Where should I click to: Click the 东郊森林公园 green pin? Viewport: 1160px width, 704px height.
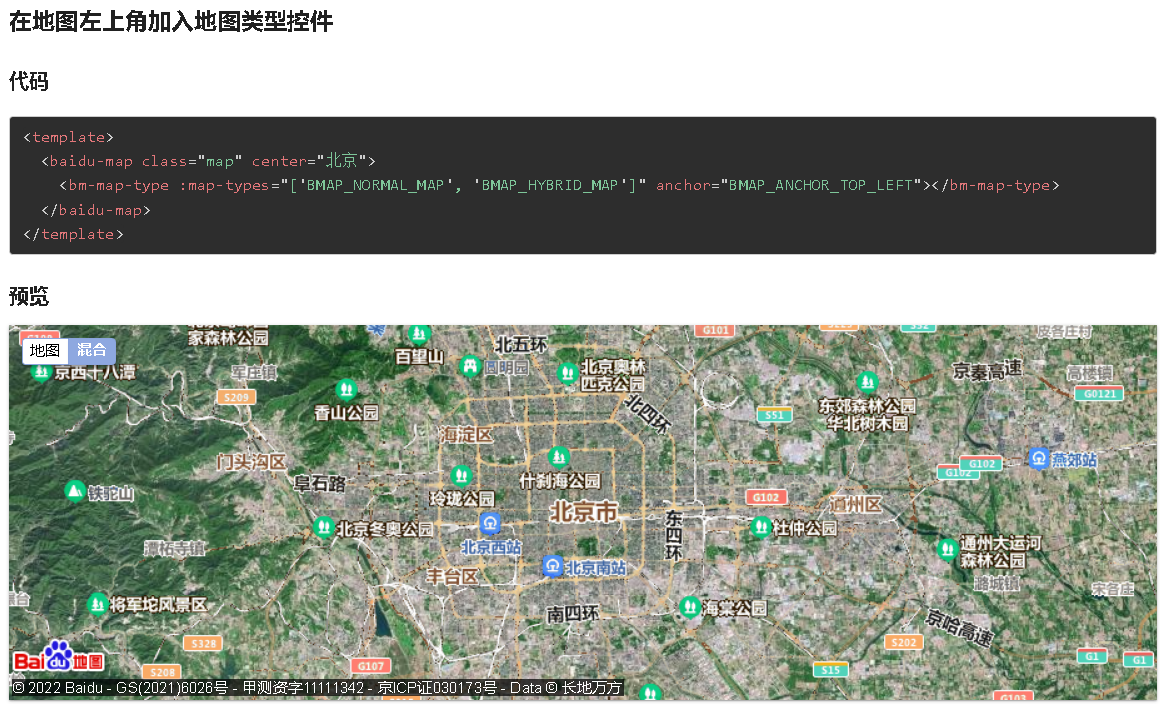(868, 381)
